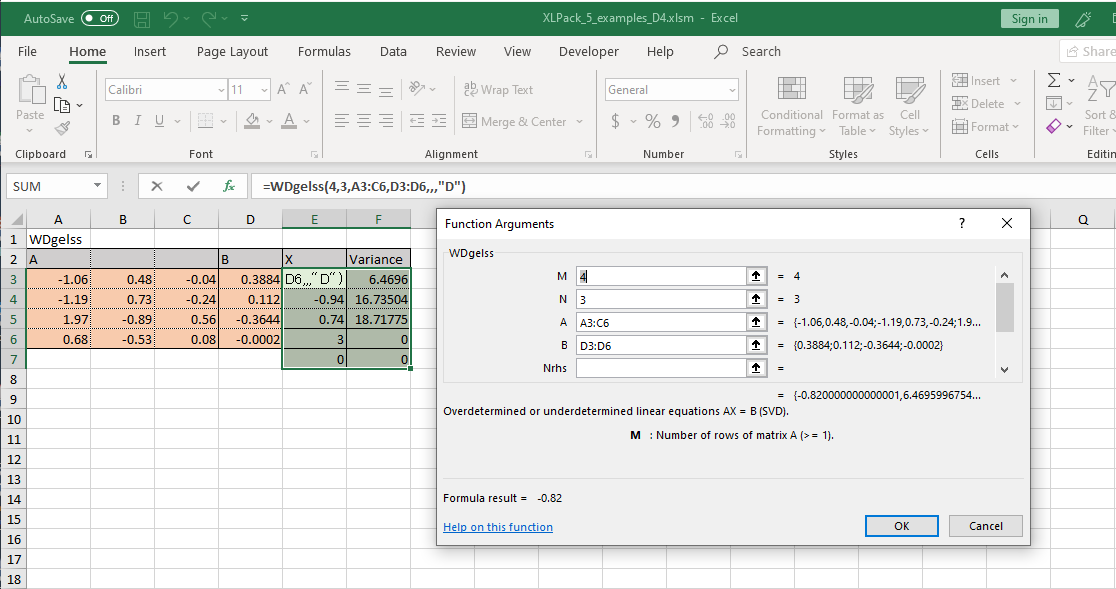Click the Save floppy disk icon
1116x589 pixels.
tap(142, 18)
